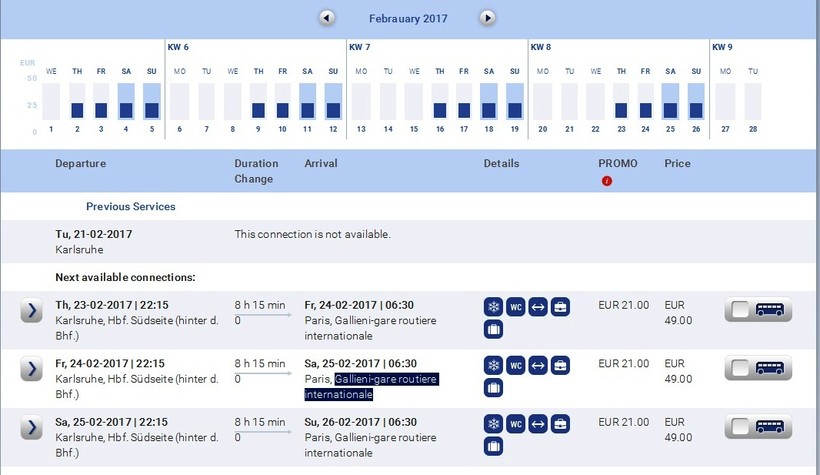The height and width of the screenshot is (475, 820).
Task: Go to the previous month arrow
Action: tap(327, 18)
